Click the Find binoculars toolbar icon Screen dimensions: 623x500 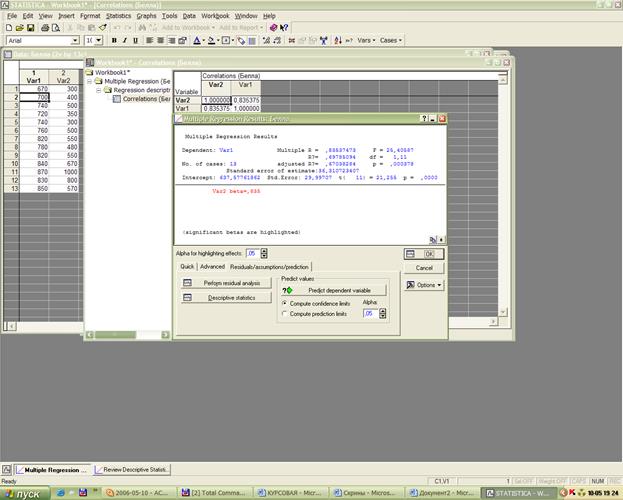point(142,27)
